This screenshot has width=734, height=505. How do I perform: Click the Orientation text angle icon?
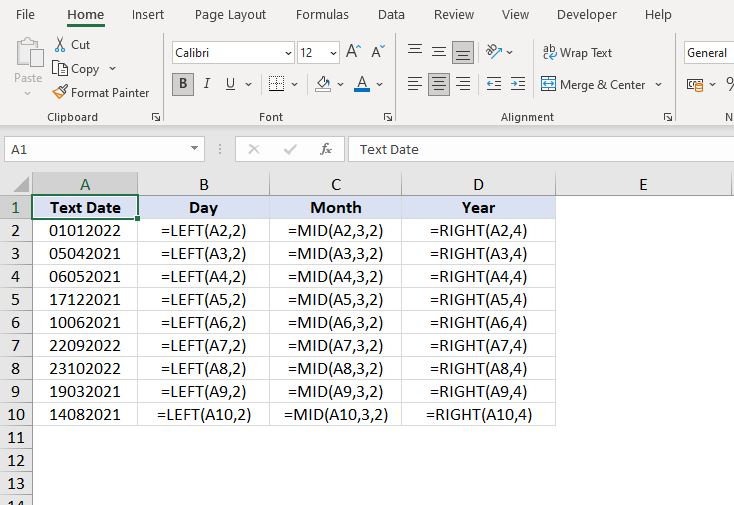(x=493, y=51)
